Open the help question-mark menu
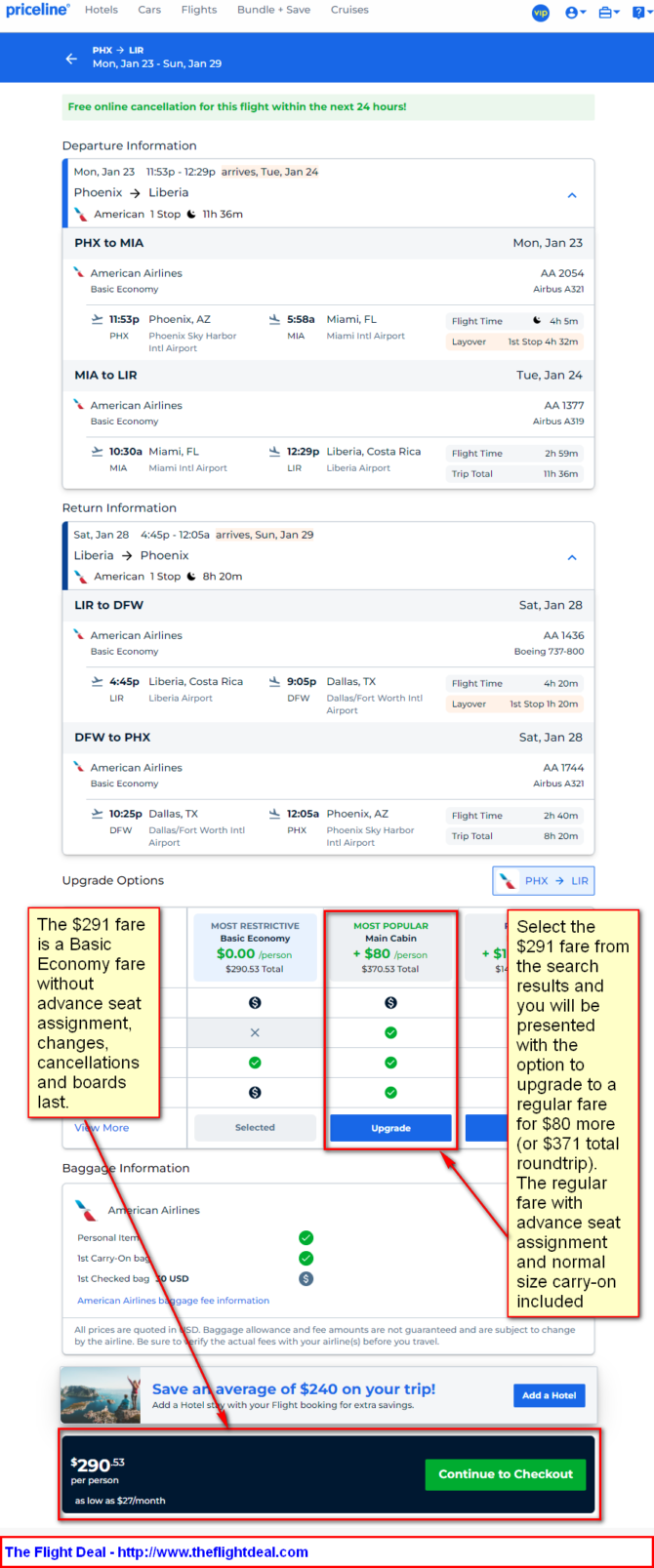 point(641,13)
